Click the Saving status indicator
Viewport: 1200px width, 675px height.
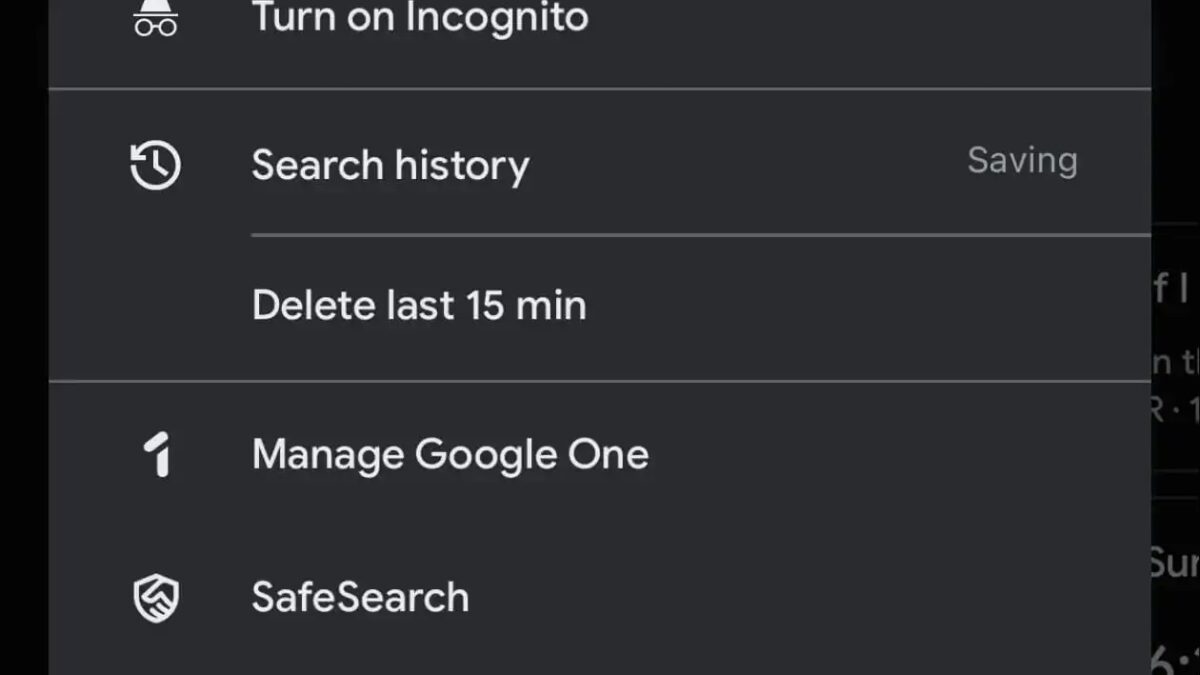coord(1022,160)
